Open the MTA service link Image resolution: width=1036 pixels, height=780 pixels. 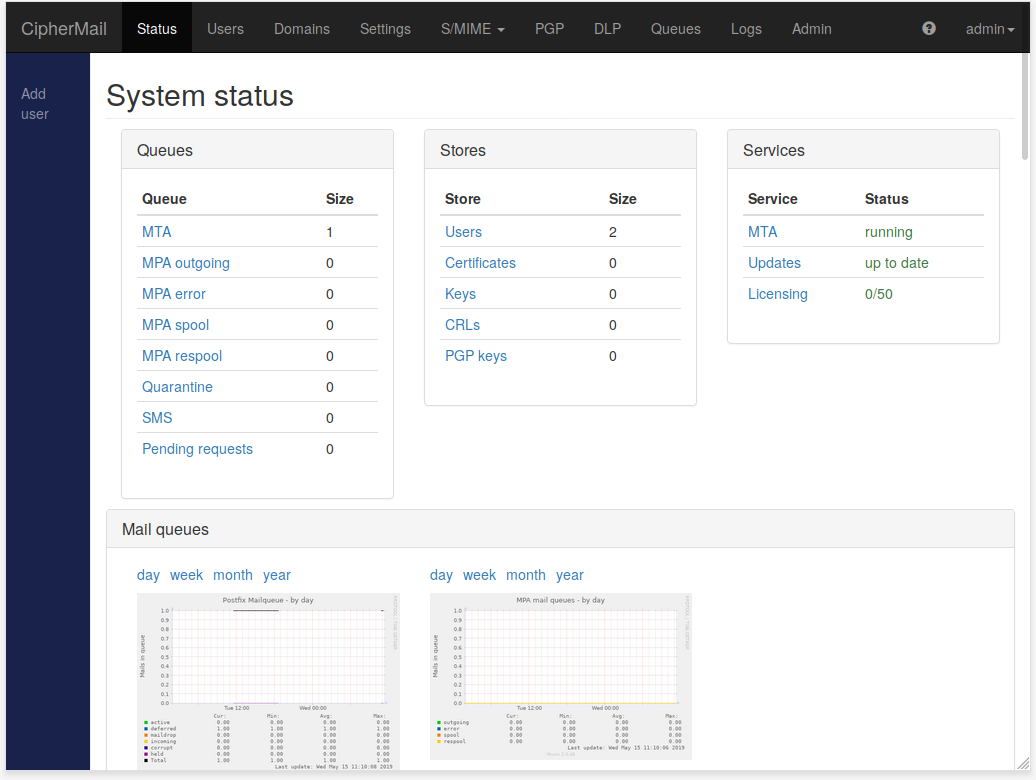click(762, 232)
